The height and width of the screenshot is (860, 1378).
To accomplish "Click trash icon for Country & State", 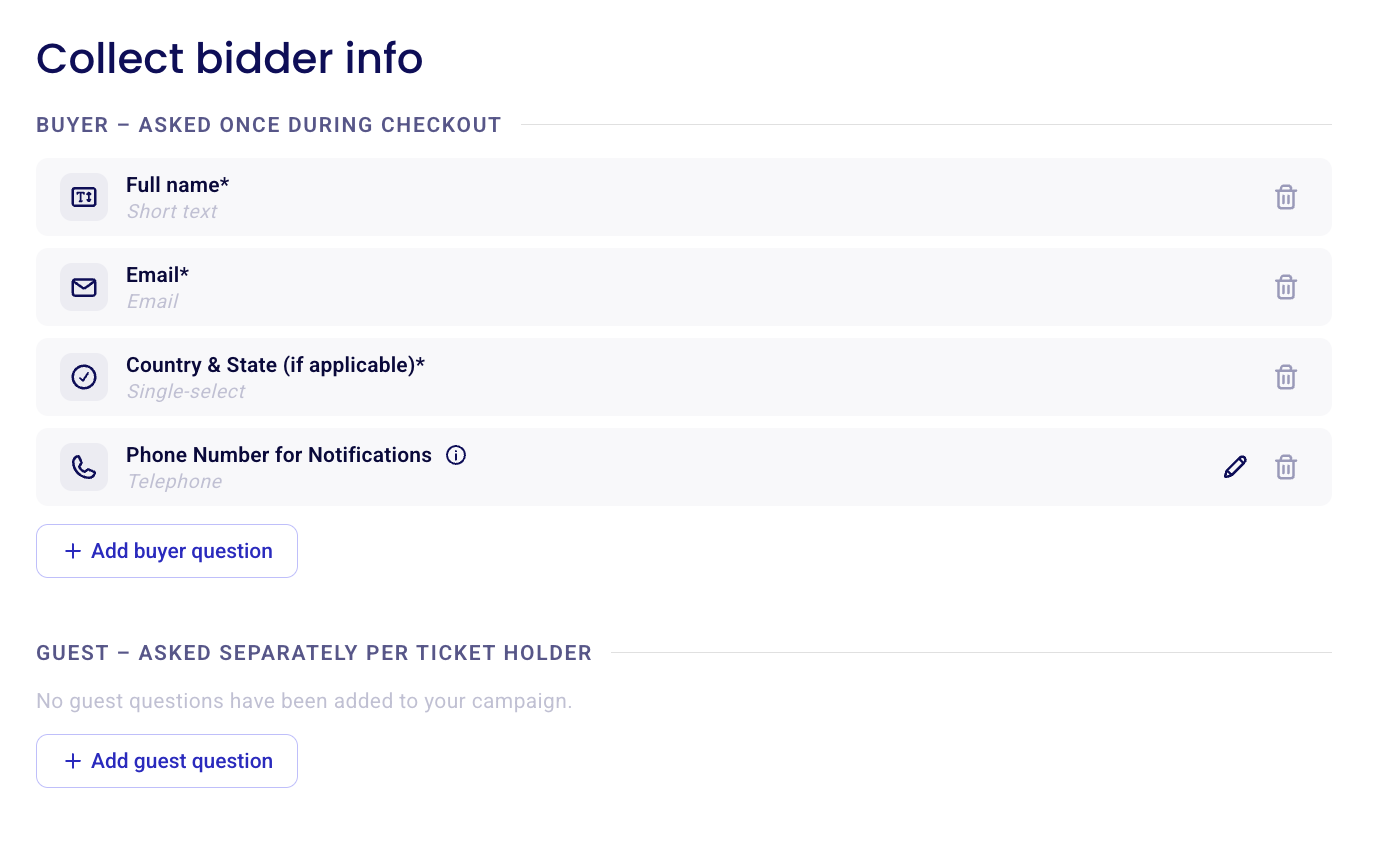I will click(1286, 377).
